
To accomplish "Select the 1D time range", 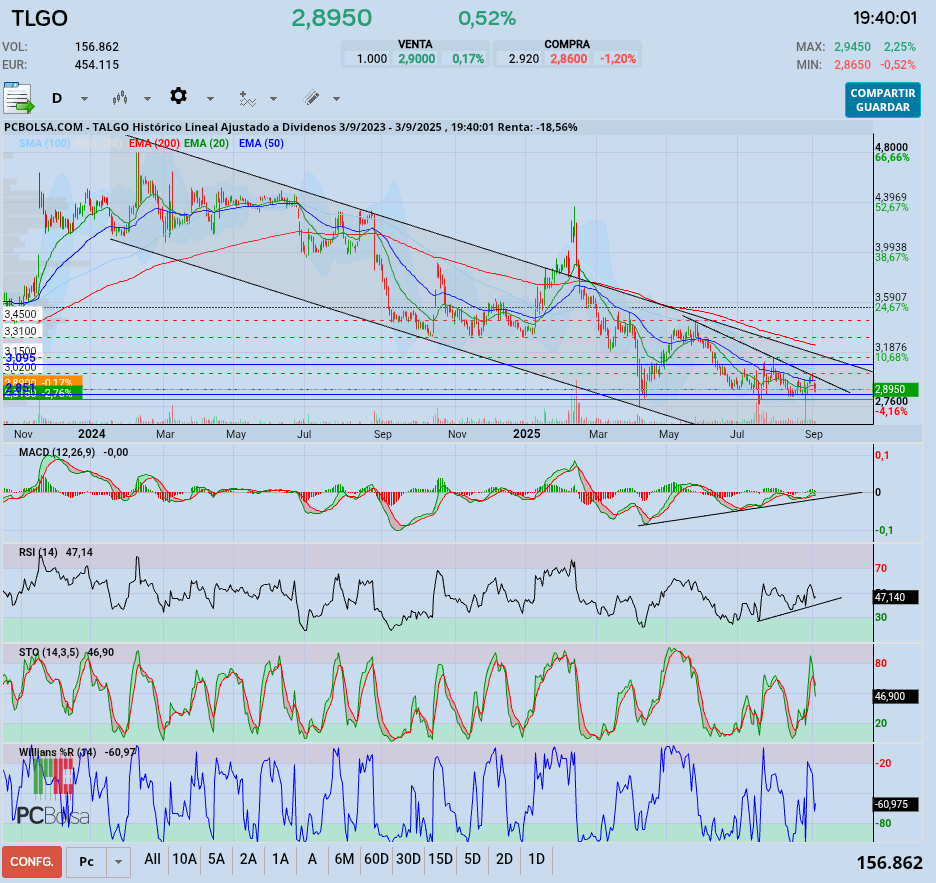I will click(x=537, y=859).
